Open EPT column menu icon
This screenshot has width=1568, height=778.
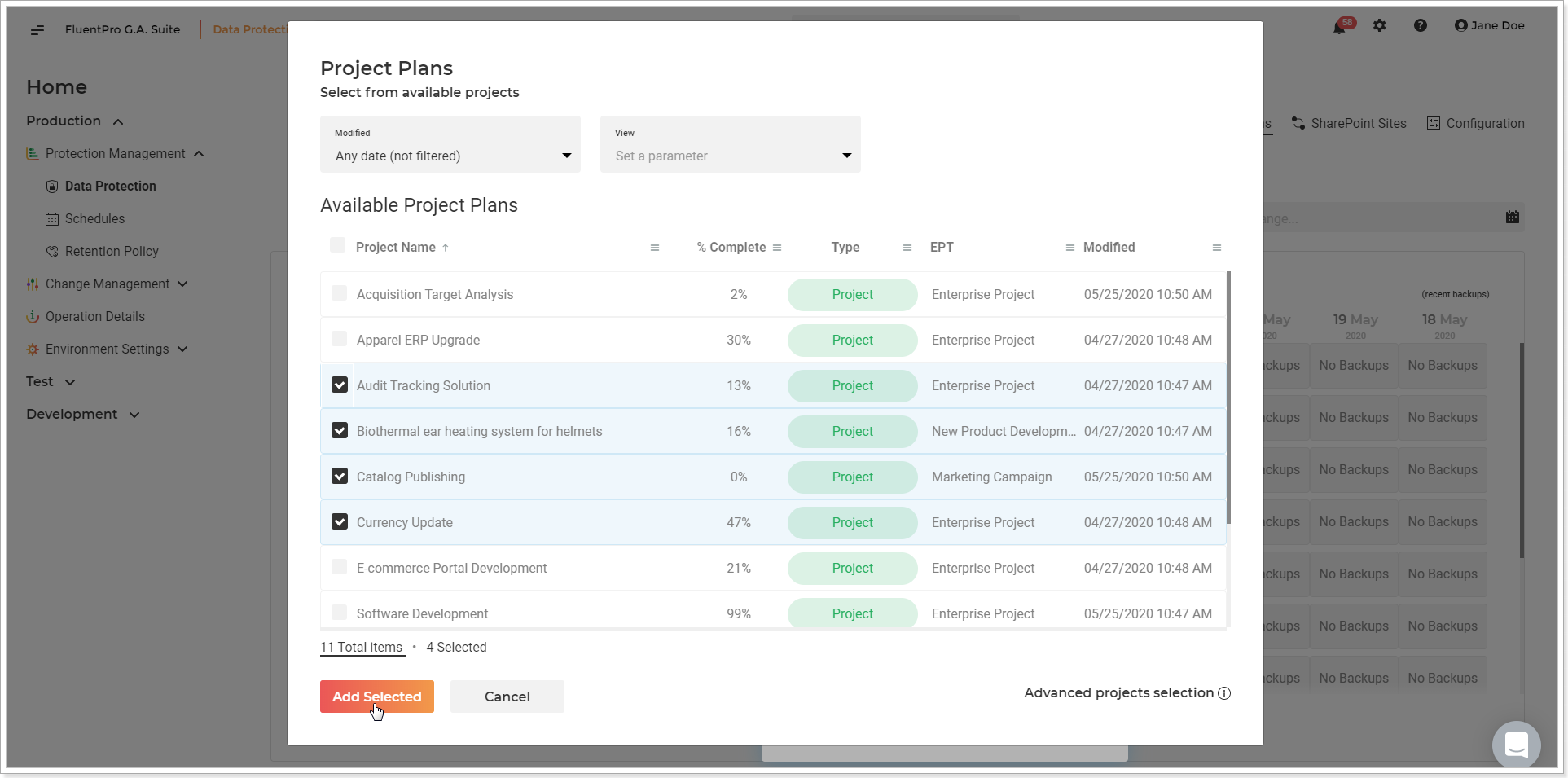pos(1070,248)
